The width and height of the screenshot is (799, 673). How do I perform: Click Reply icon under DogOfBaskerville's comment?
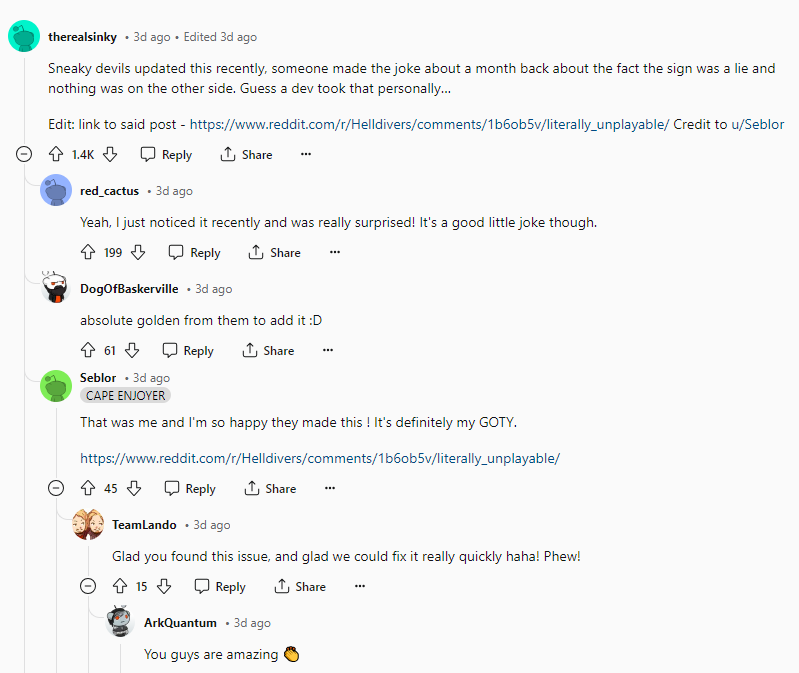coord(170,350)
